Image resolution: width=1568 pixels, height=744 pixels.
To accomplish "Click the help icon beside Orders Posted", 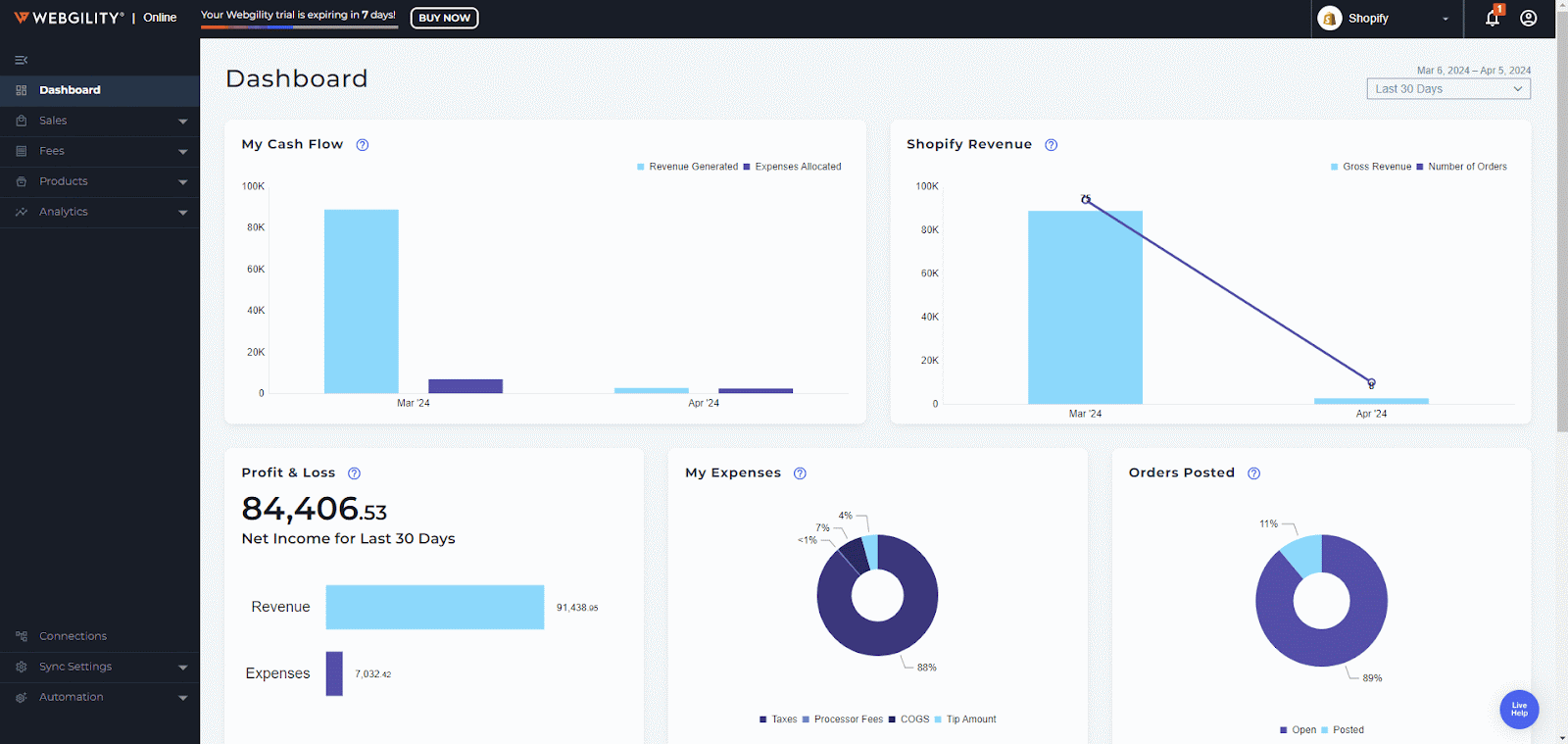I will [x=1253, y=473].
